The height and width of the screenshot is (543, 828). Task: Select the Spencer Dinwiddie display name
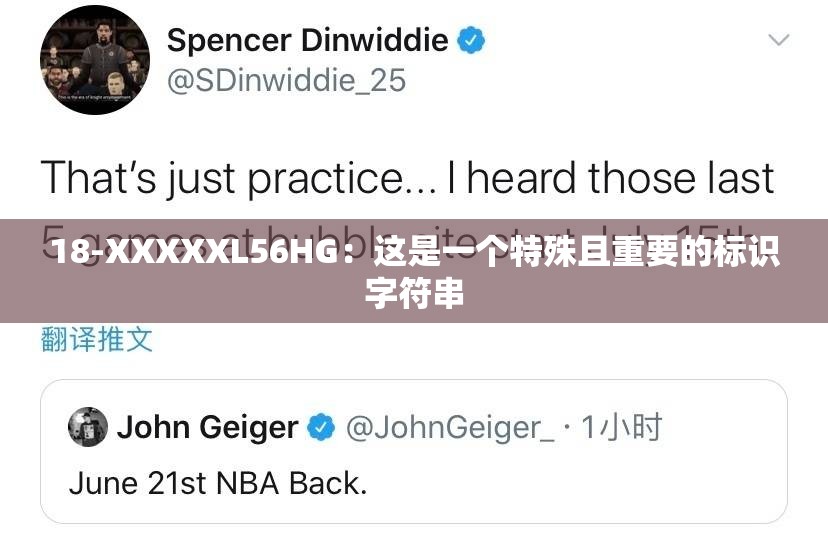tap(307, 40)
